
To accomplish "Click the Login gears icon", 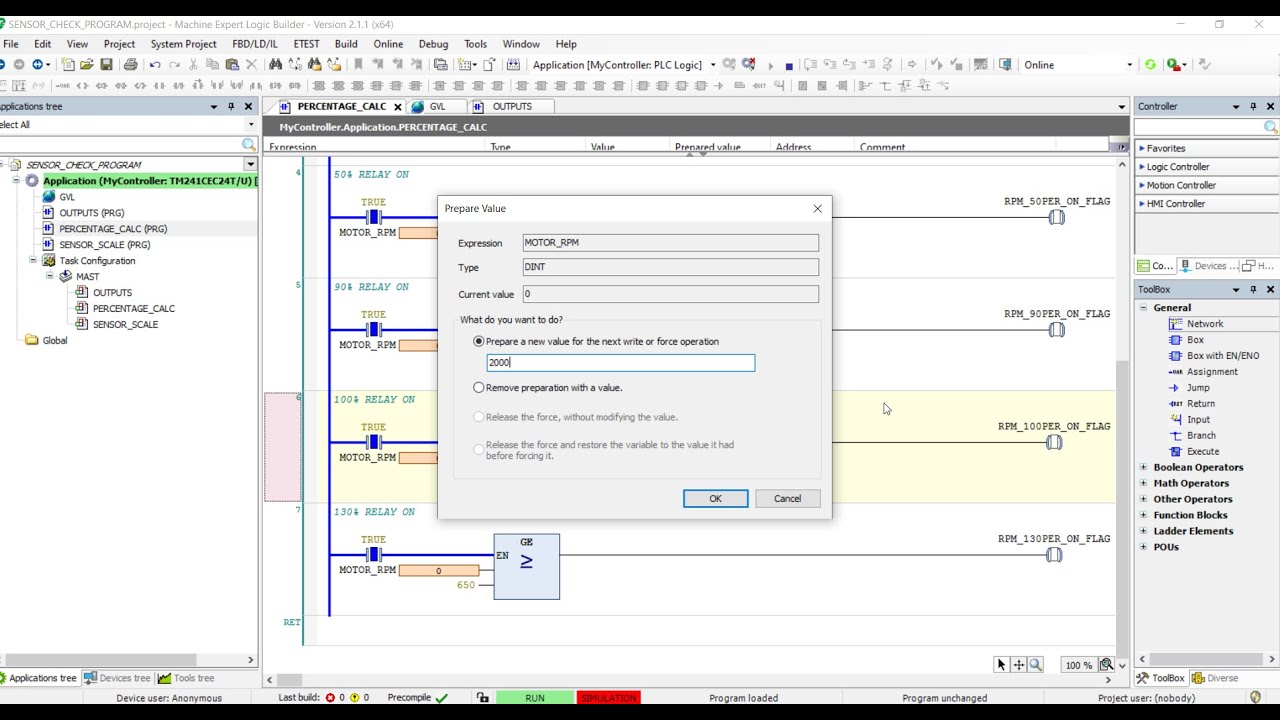I will [729, 65].
